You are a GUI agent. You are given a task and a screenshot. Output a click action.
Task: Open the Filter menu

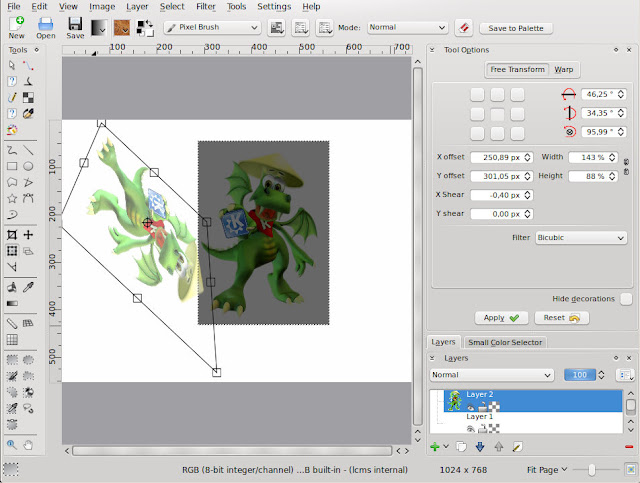pyautogui.click(x=206, y=7)
